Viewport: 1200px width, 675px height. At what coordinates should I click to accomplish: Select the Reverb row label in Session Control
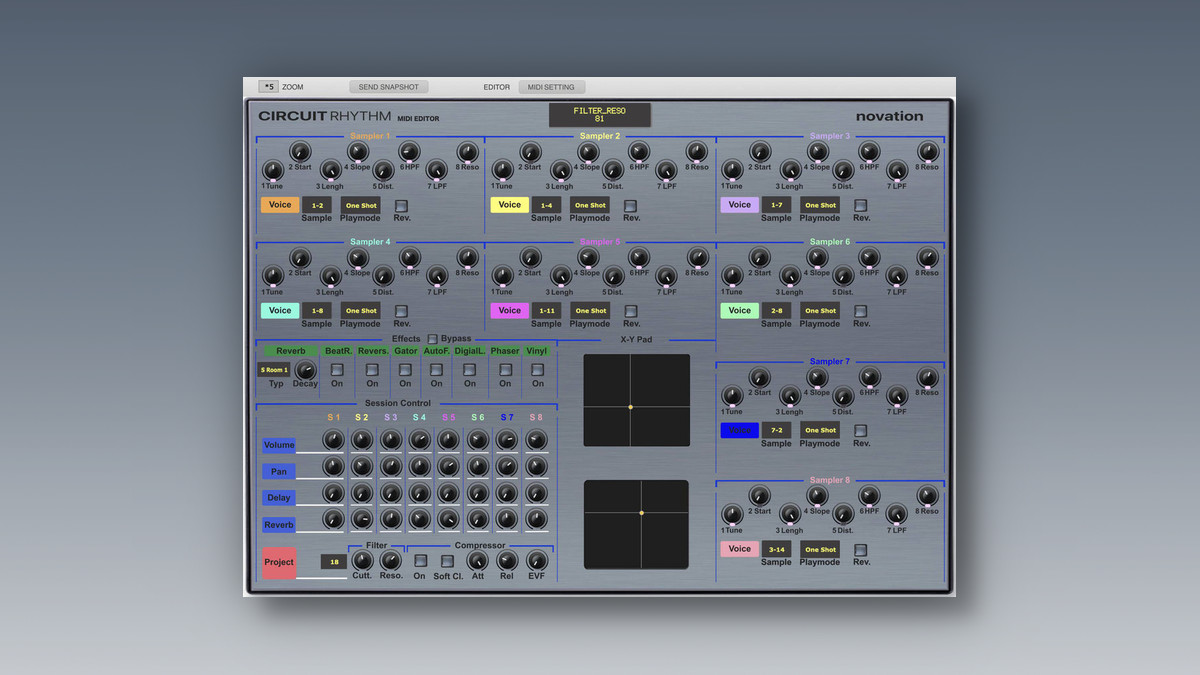pos(279,524)
